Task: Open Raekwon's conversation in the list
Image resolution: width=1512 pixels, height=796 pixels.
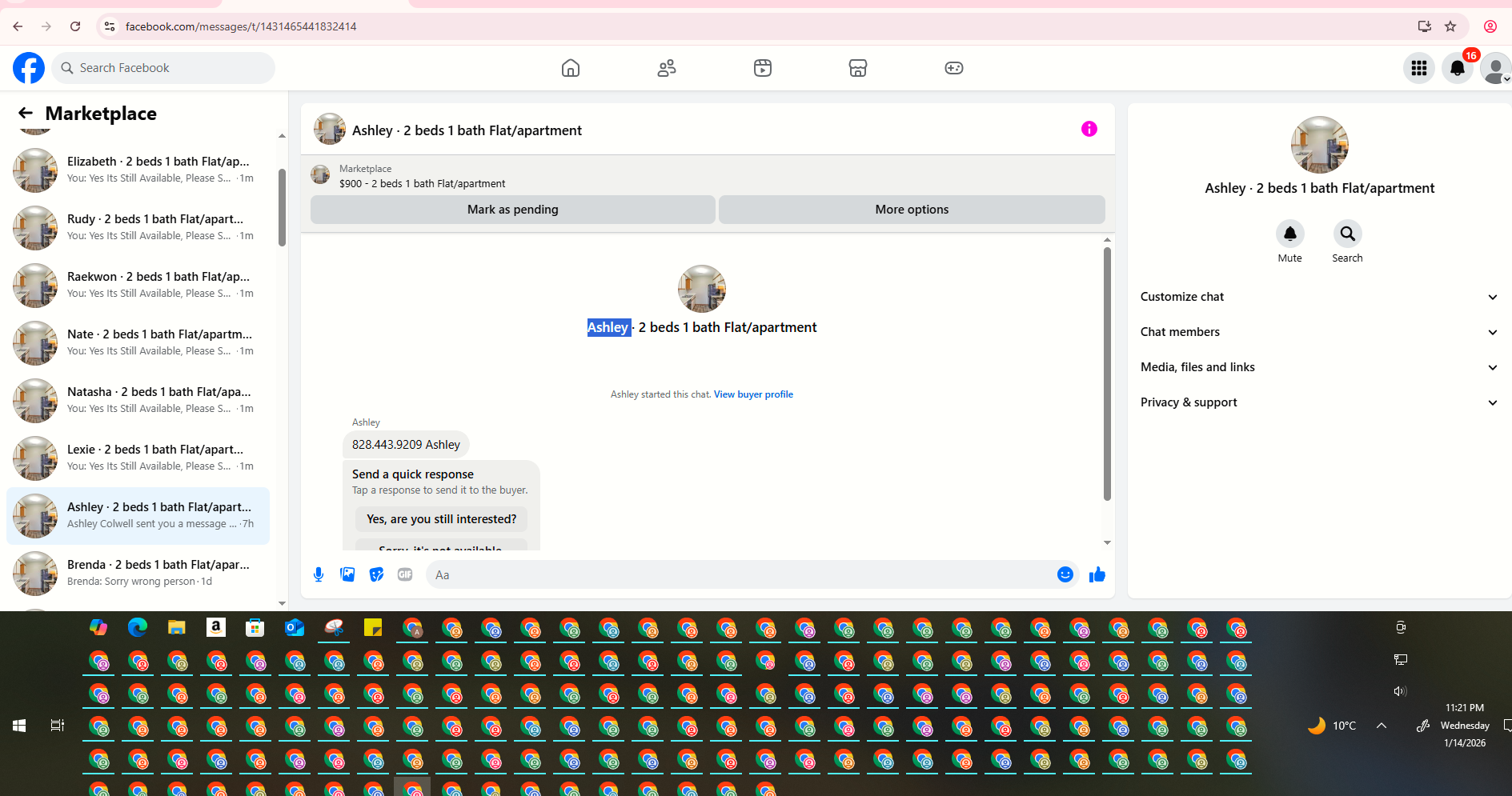Action: tap(138, 285)
